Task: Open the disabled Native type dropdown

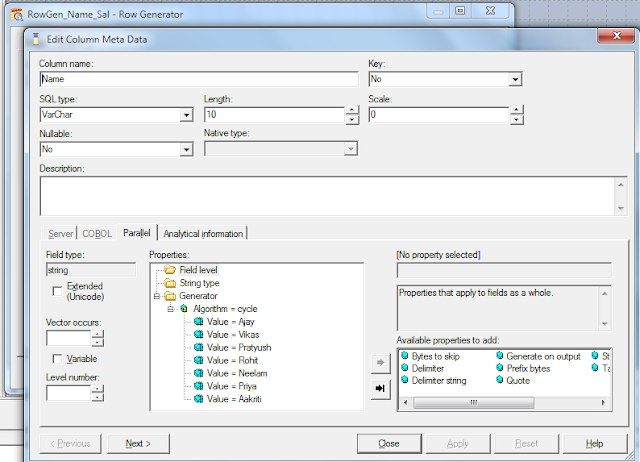Action: point(351,149)
